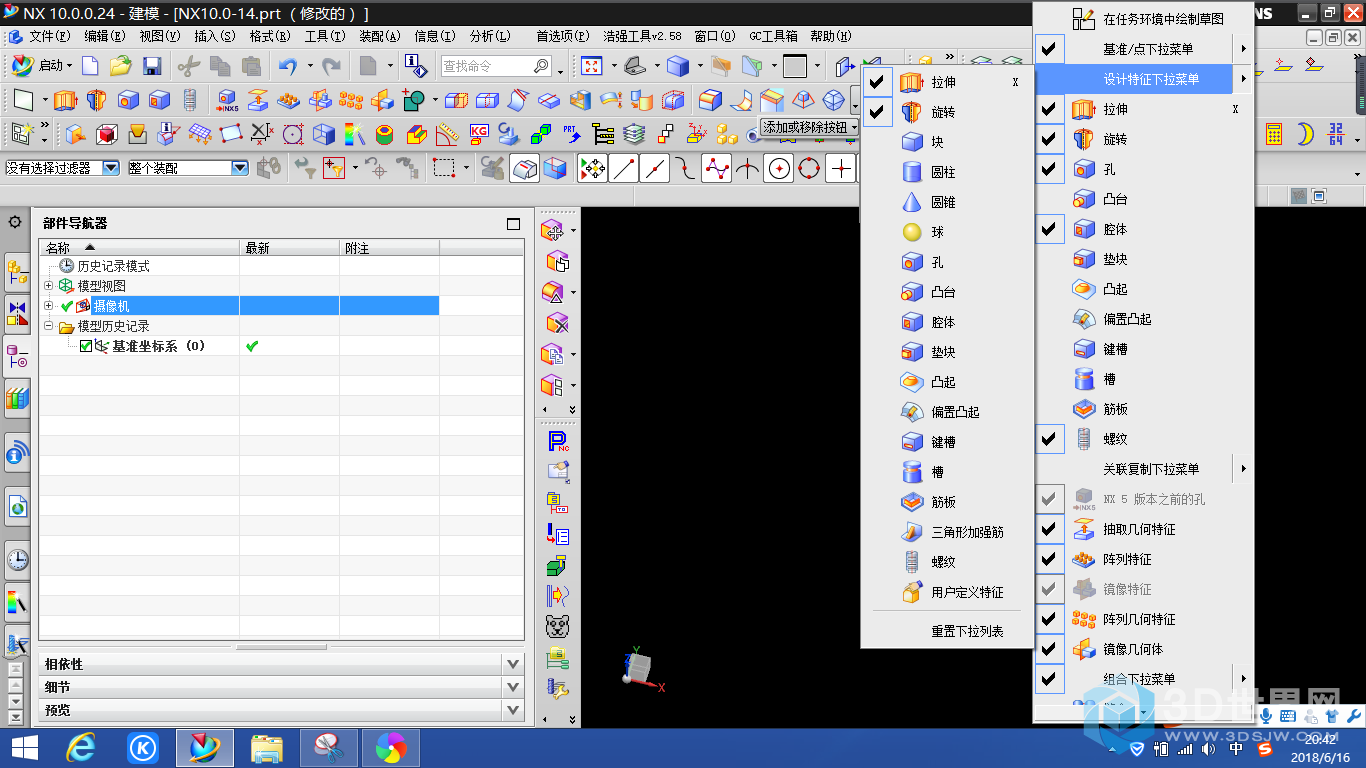Open the 首选项(P) menu
The width and height of the screenshot is (1366, 768).
[563, 36]
